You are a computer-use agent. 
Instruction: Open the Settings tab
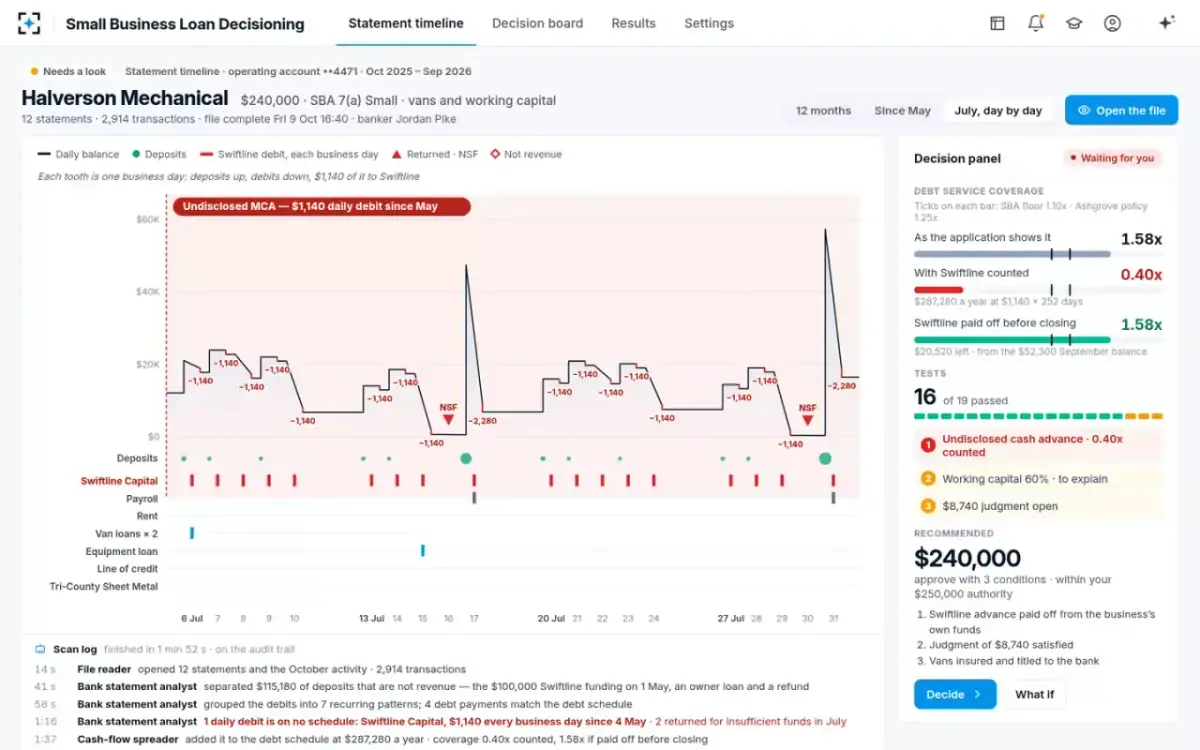[709, 23]
